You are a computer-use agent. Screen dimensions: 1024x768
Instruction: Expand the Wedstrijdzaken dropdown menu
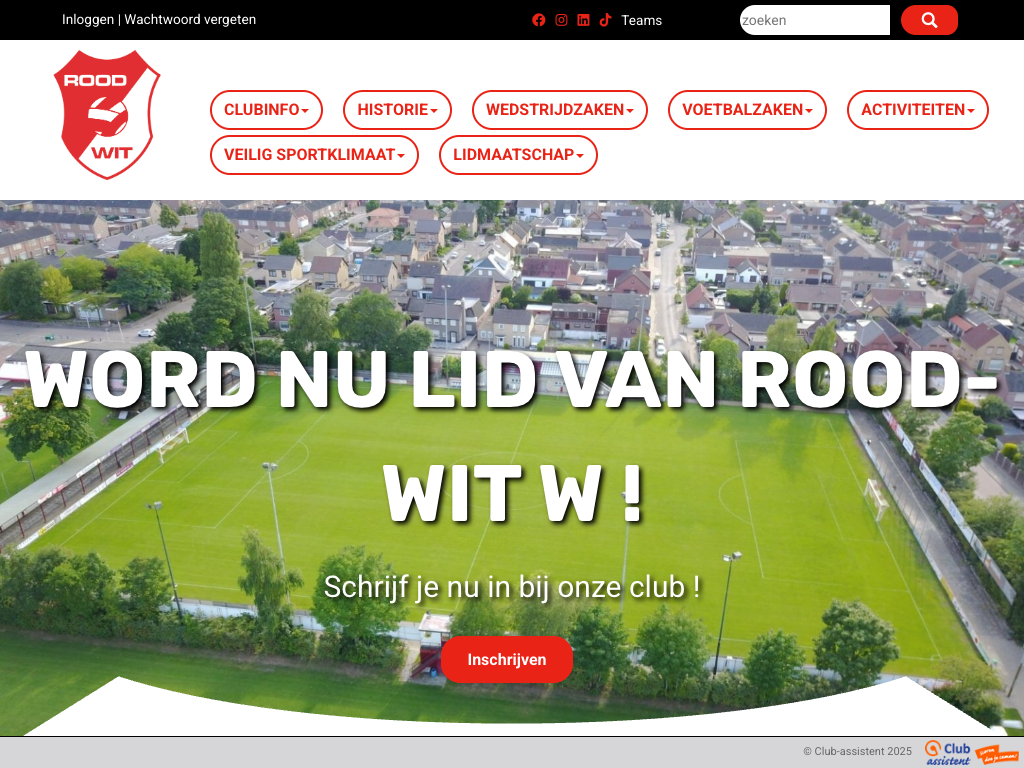[x=559, y=110]
